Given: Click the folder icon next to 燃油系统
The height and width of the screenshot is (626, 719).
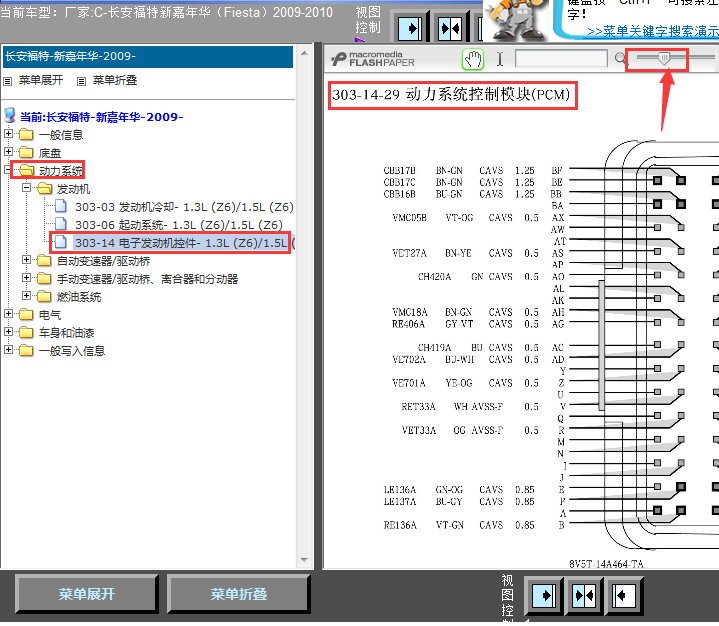Looking at the screenshot, I should (44, 296).
